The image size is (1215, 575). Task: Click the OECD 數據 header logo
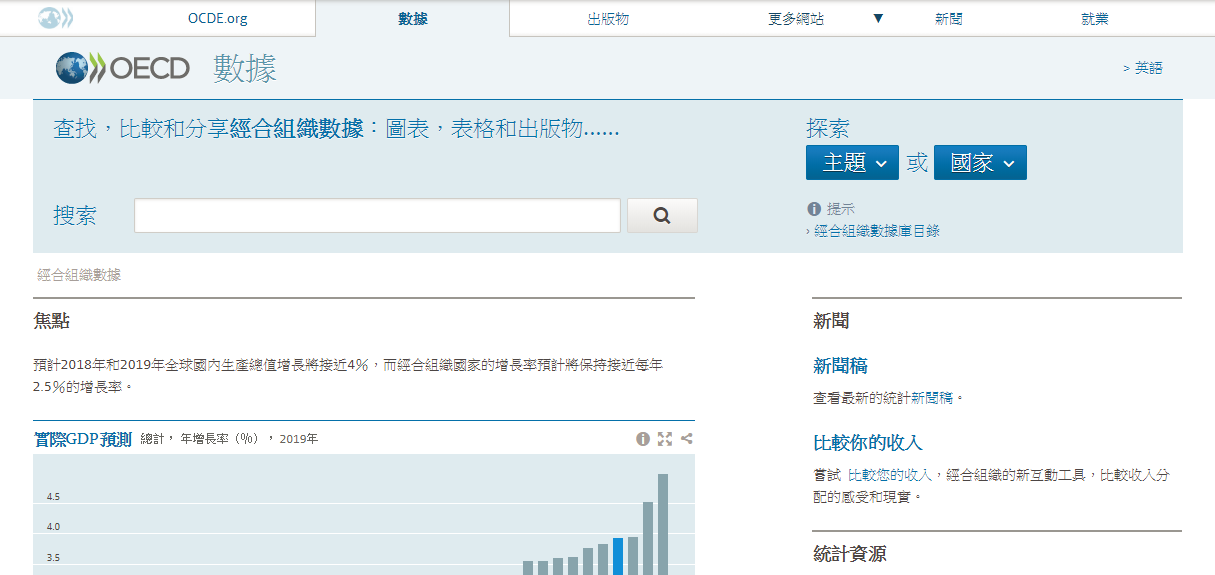(166, 68)
